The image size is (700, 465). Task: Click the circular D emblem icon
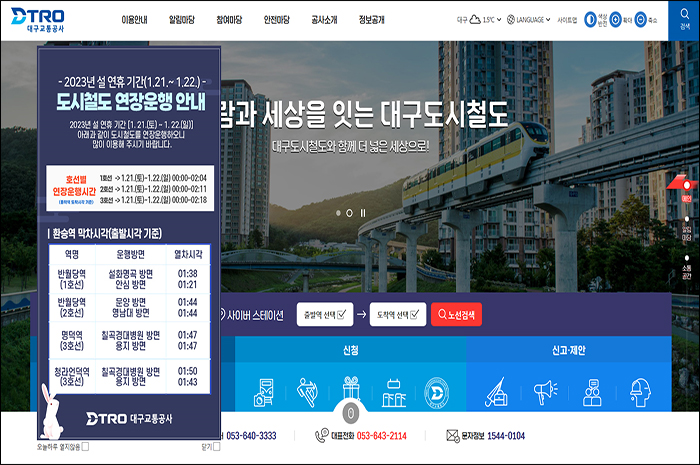click(437, 393)
